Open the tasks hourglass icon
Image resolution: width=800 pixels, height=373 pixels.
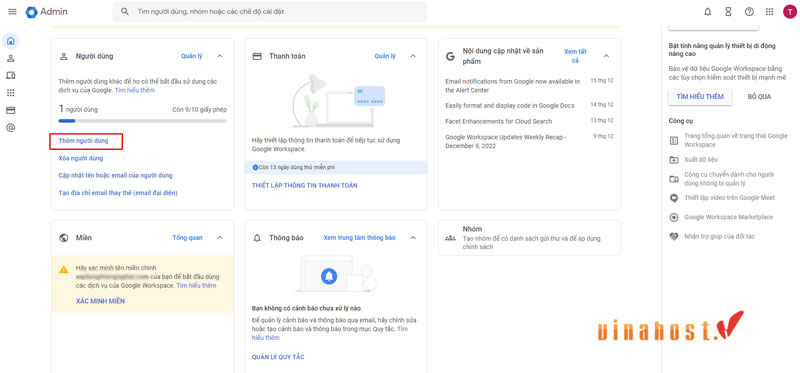coord(728,12)
